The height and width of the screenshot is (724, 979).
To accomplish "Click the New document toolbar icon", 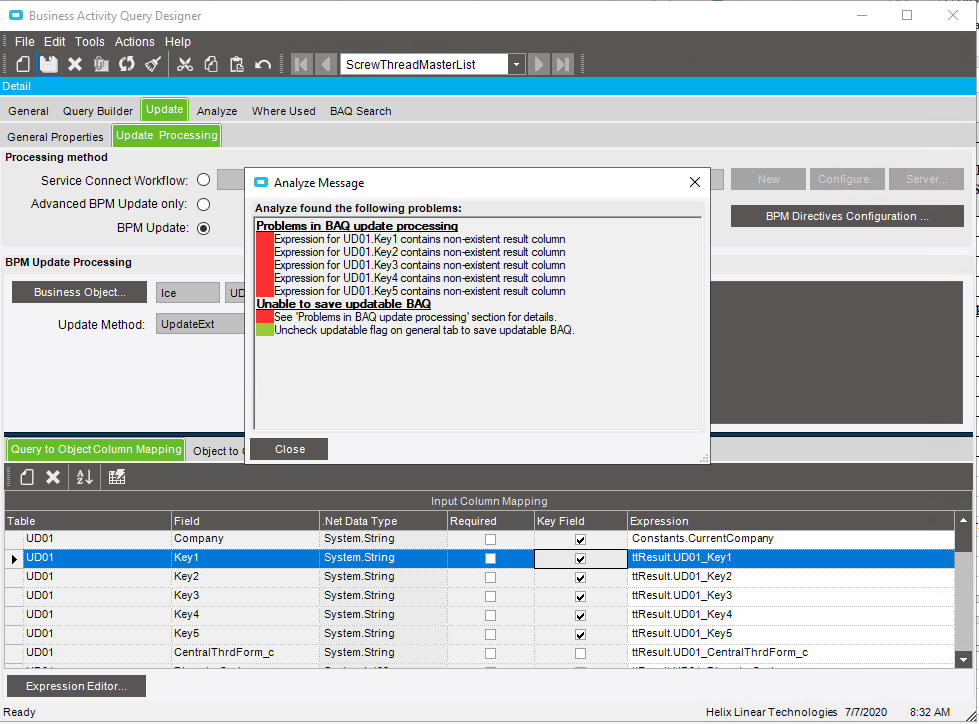I will (x=22, y=64).
